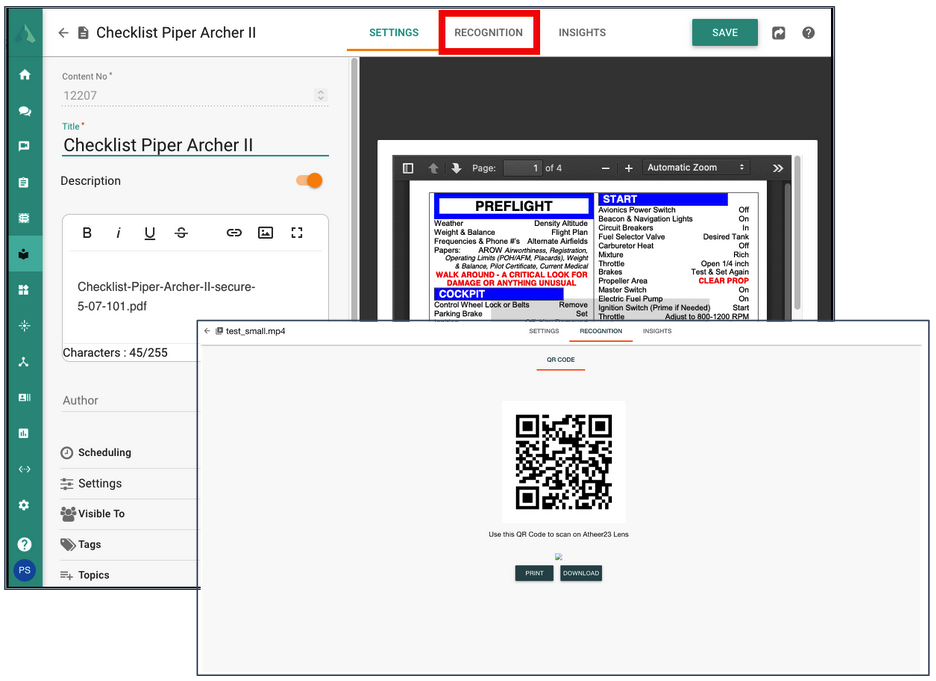
Task: Open the Automatic Zoom dropdown
Action: (696, 168)
